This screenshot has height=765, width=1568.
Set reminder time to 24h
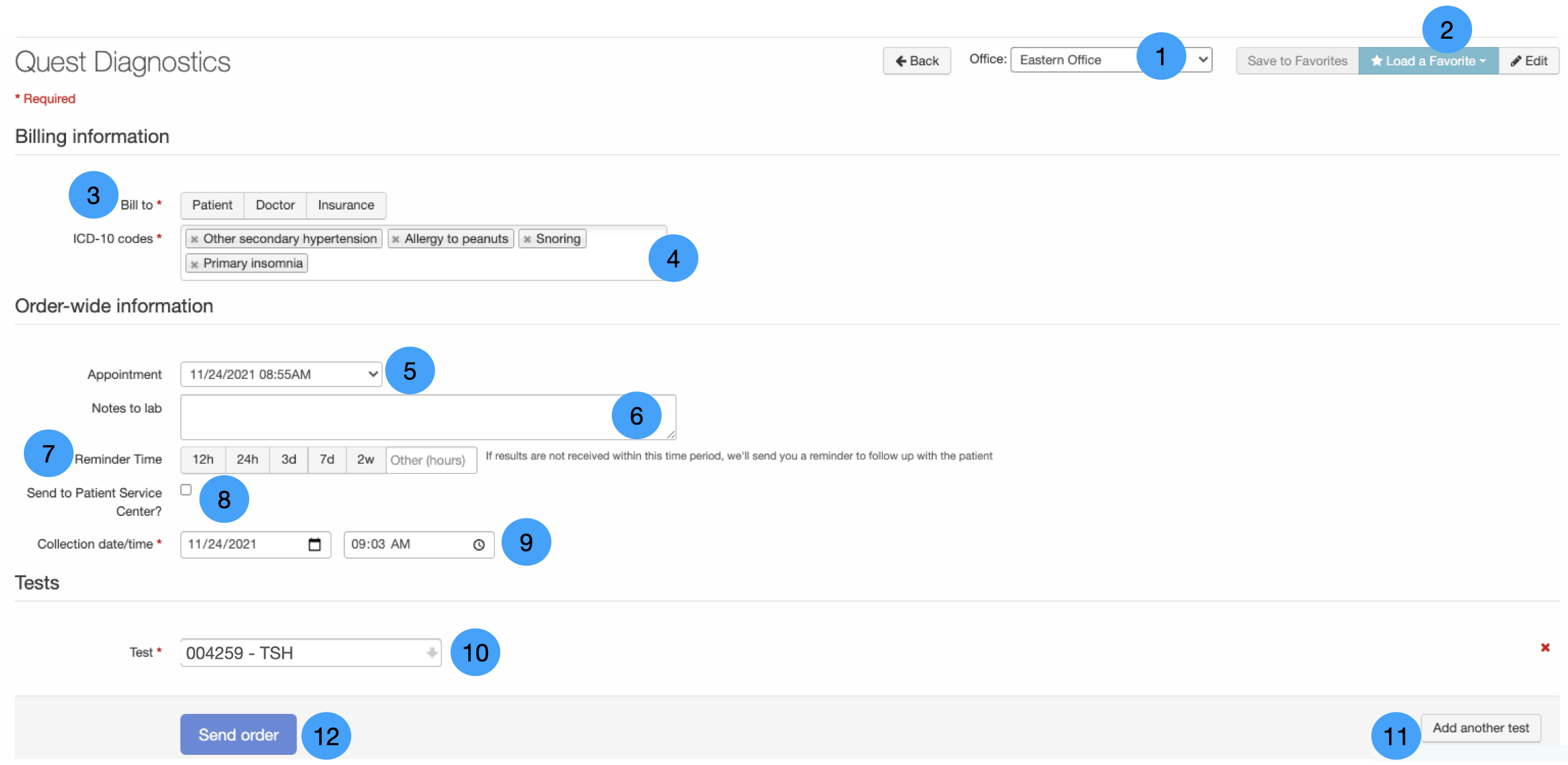coord(247,459)
